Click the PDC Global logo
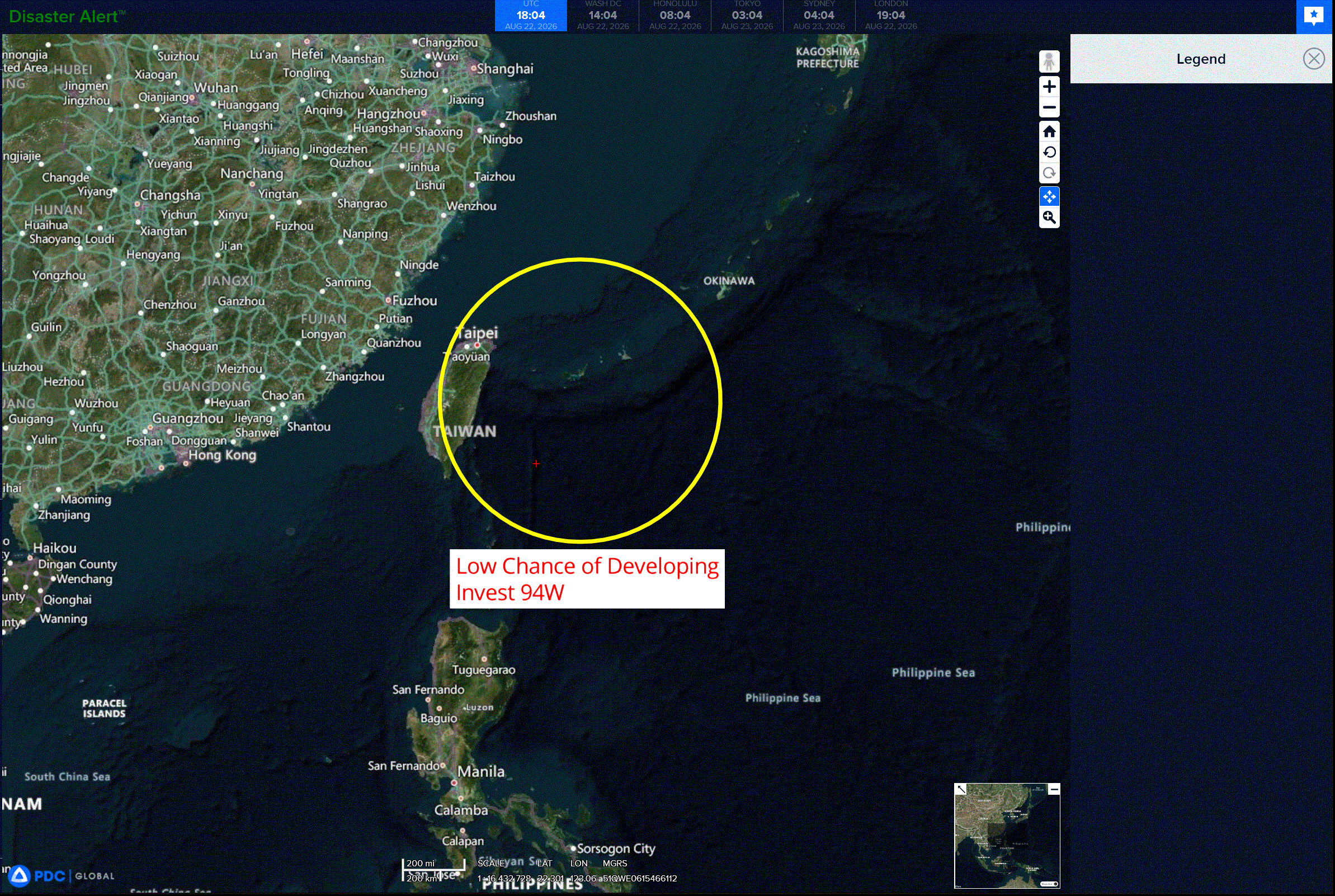1335x896 pixels. 62,875
